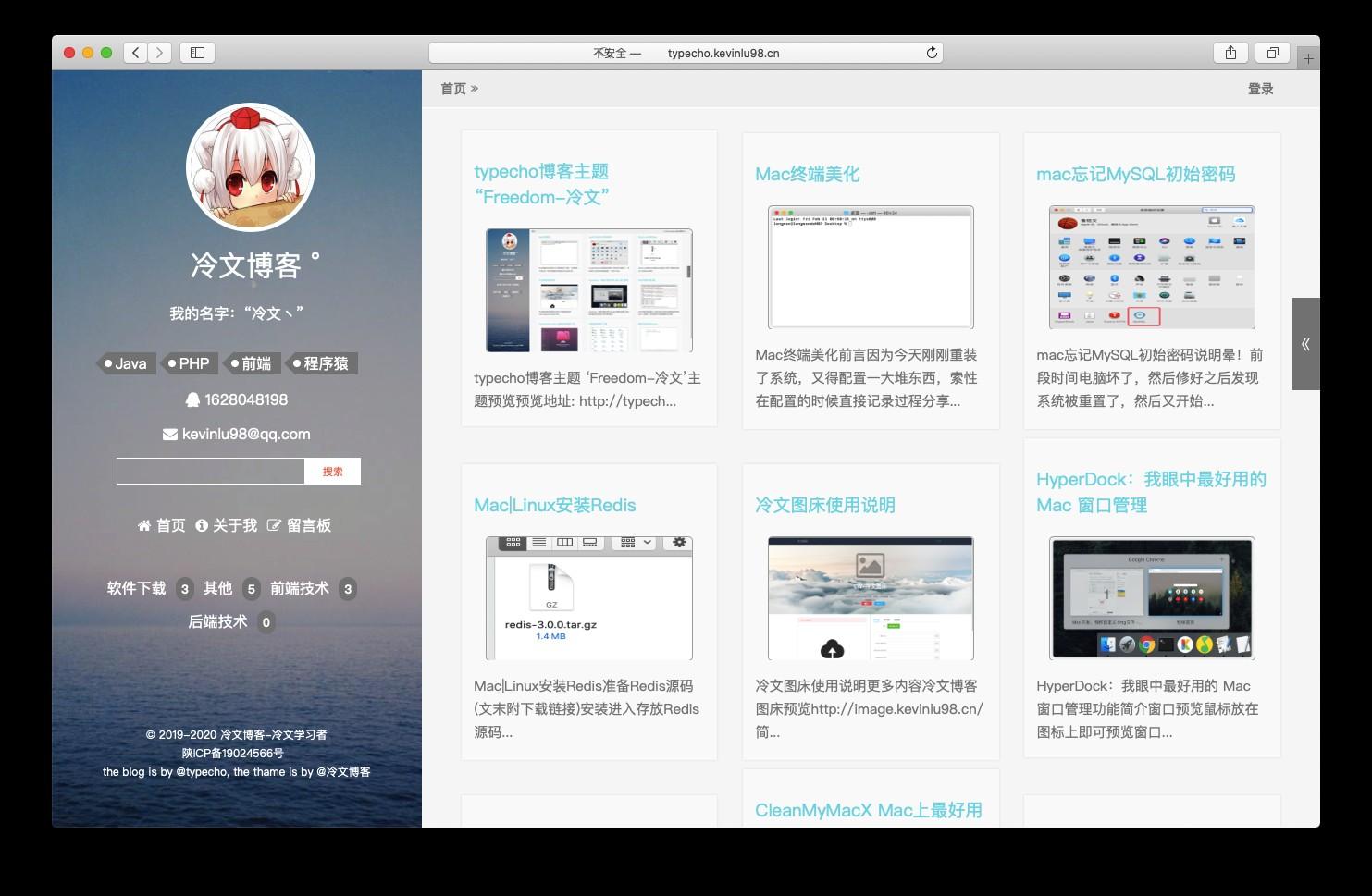
Task: Open the 留言板 menu item
Action: point(300,525)
